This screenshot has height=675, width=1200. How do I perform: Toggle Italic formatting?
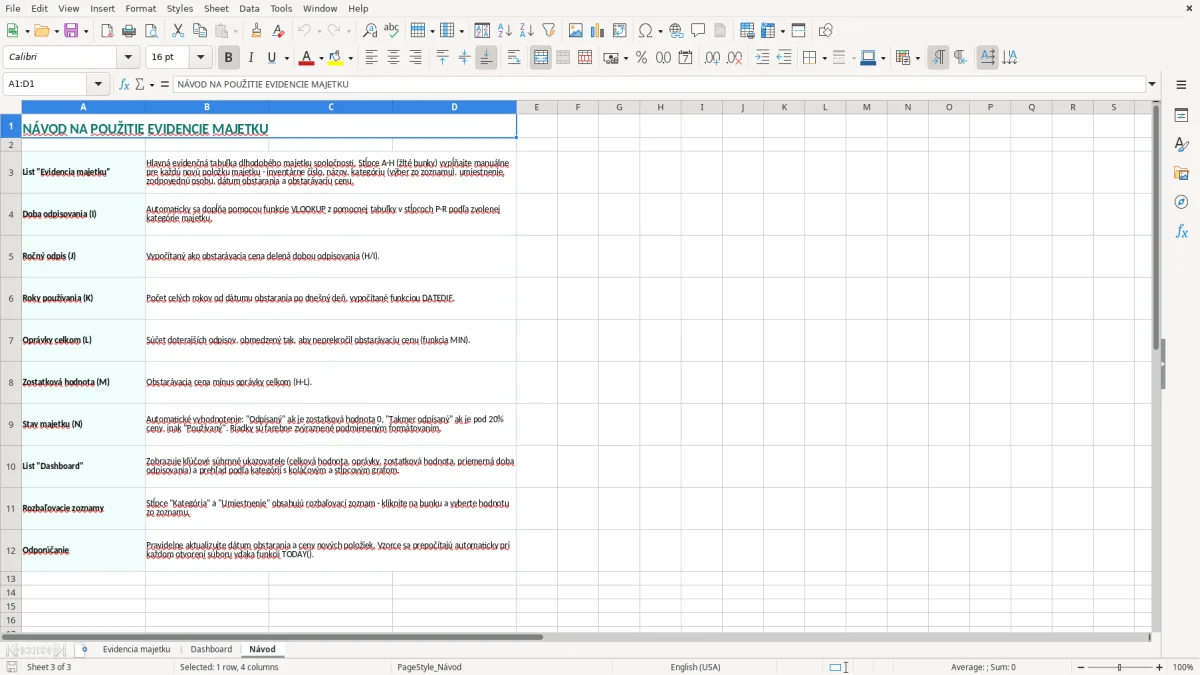[250, 58]
